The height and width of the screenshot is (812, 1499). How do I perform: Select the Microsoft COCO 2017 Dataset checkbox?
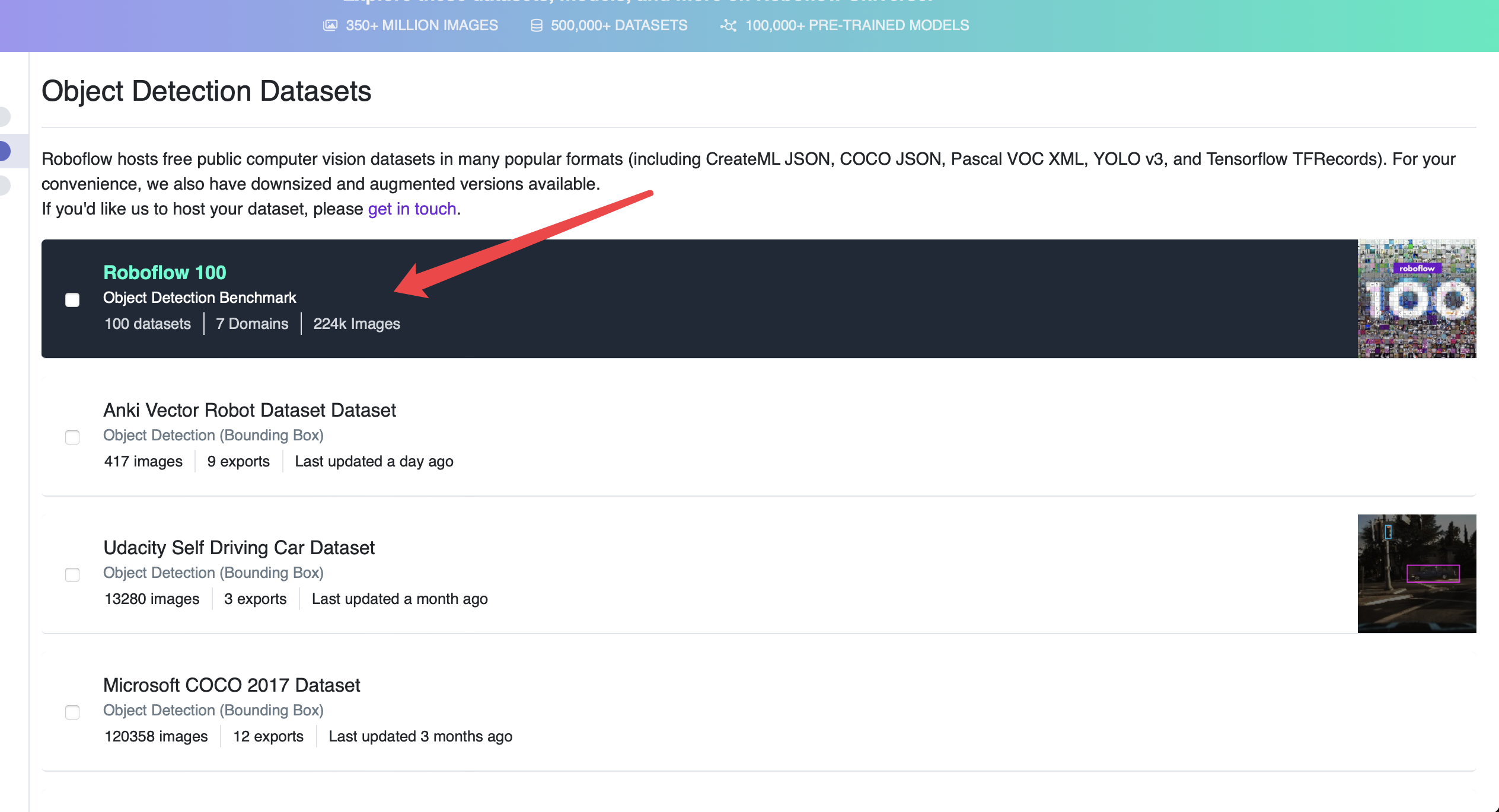point(72,712)
